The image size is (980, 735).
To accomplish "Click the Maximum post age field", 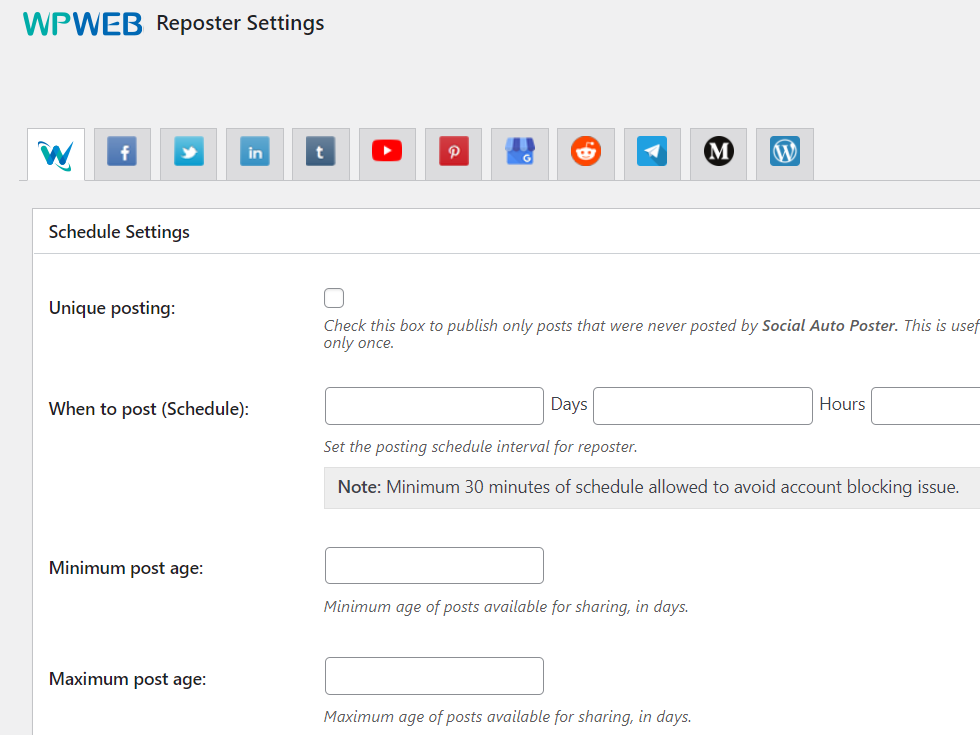I will [434, 676].
